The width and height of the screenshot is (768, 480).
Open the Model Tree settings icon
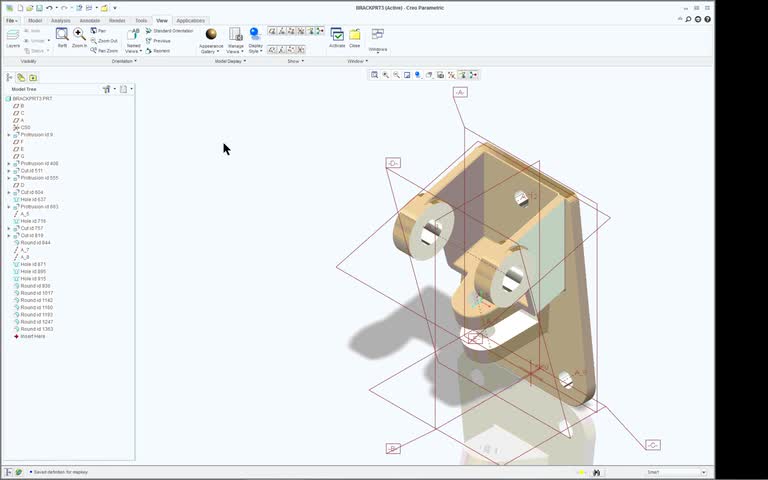[x=107, y=89]
